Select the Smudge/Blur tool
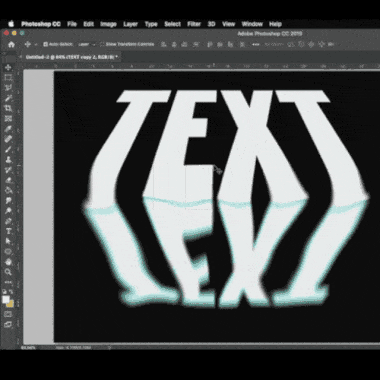The height and width of the screenshot is (380, 380). pos(9,201)
